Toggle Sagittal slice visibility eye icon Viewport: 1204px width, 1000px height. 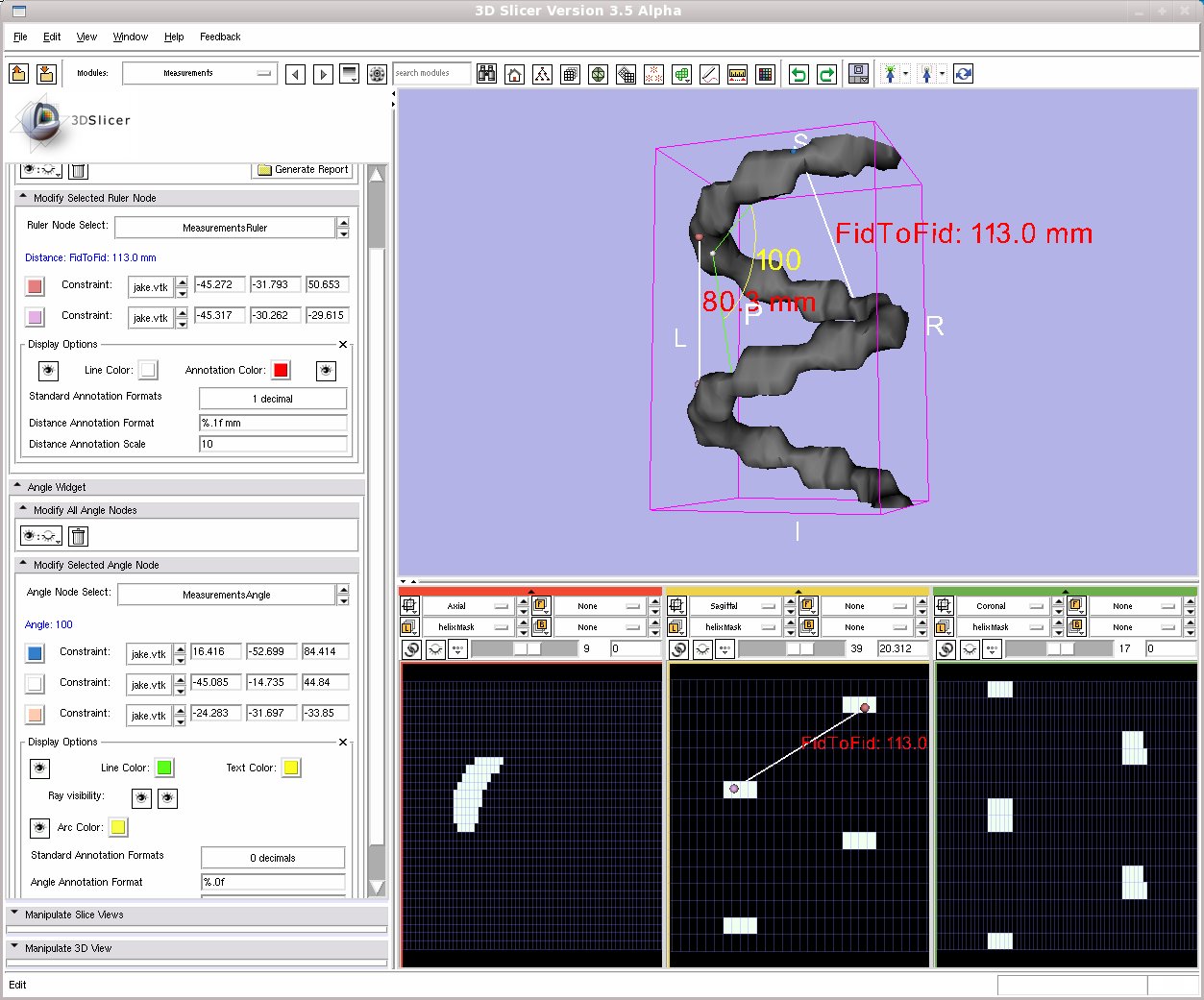[703, 649]
